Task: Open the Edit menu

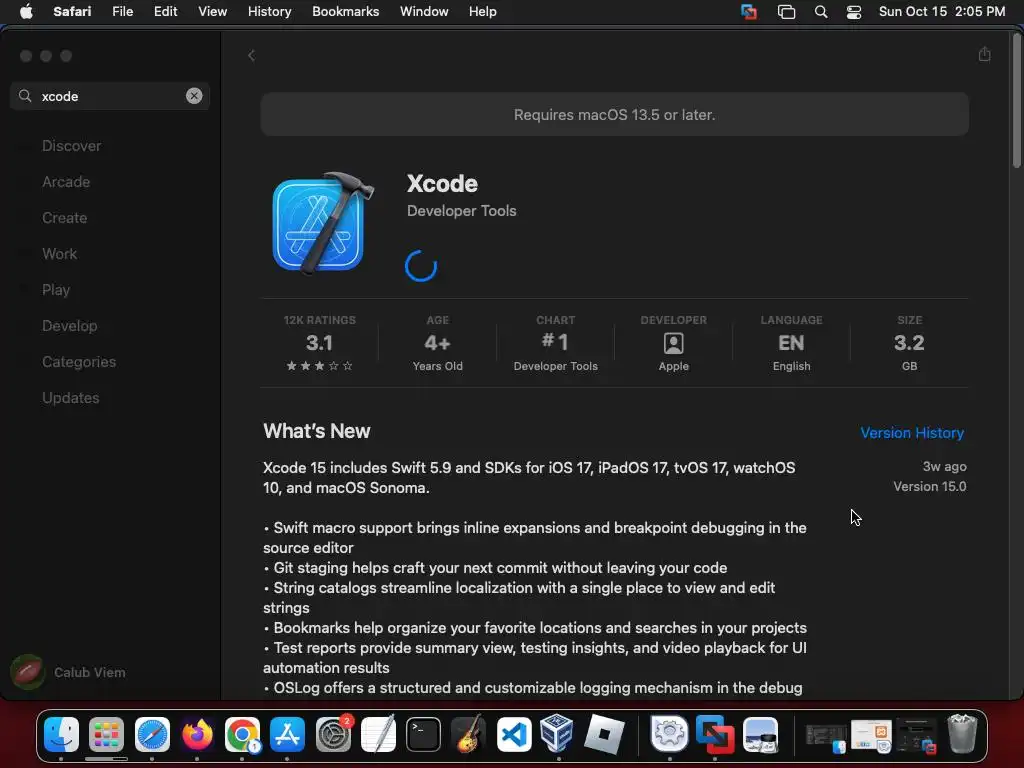Action: (165, 12)
